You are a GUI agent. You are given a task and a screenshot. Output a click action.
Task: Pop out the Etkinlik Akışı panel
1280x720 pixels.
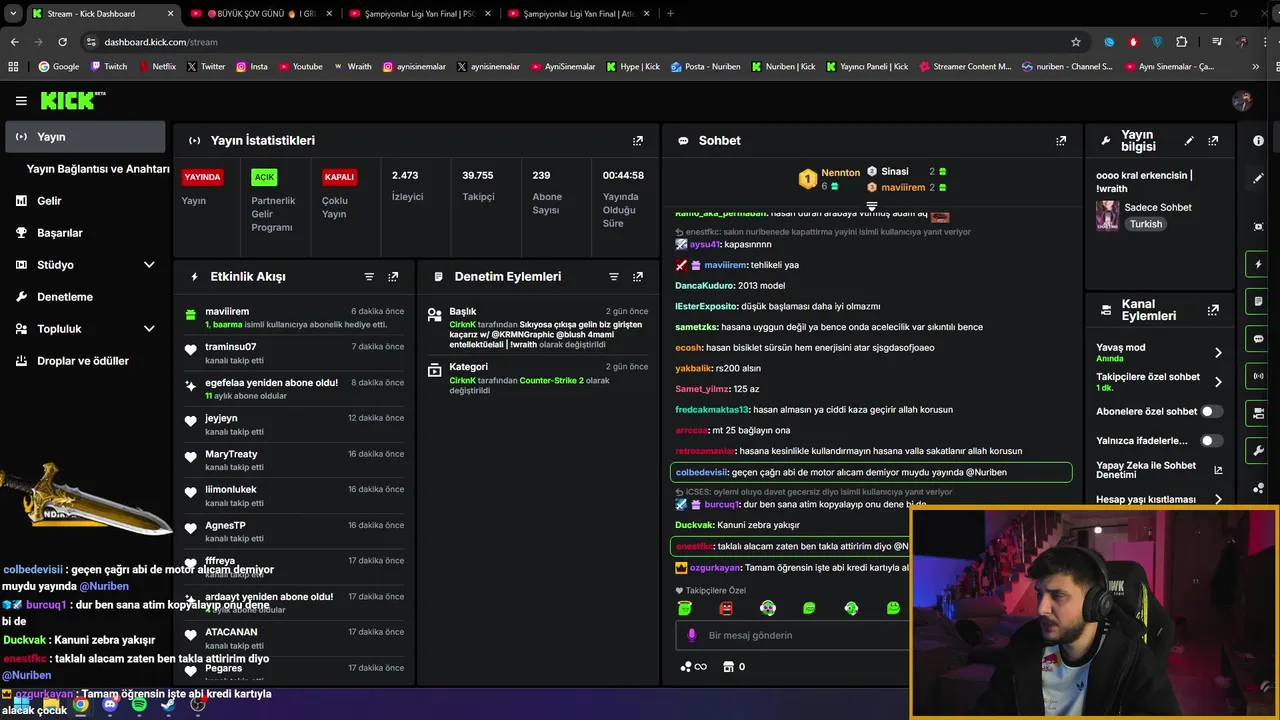(393, 277)
